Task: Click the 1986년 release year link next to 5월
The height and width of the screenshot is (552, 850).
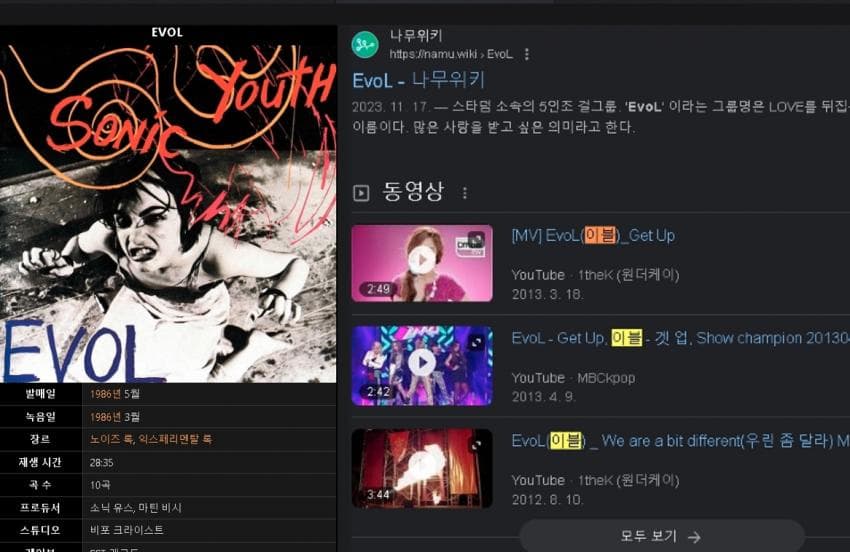Action: (105, 394)
